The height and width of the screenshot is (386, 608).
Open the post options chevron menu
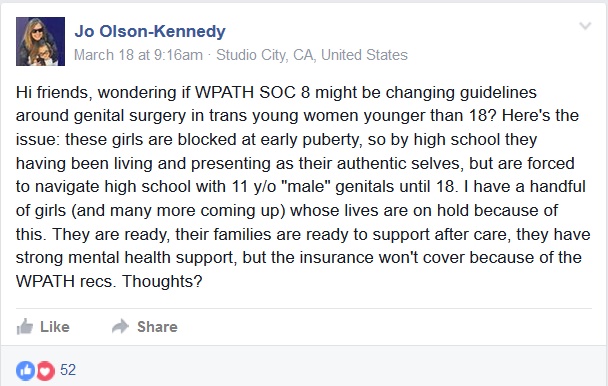click(585, 26)
